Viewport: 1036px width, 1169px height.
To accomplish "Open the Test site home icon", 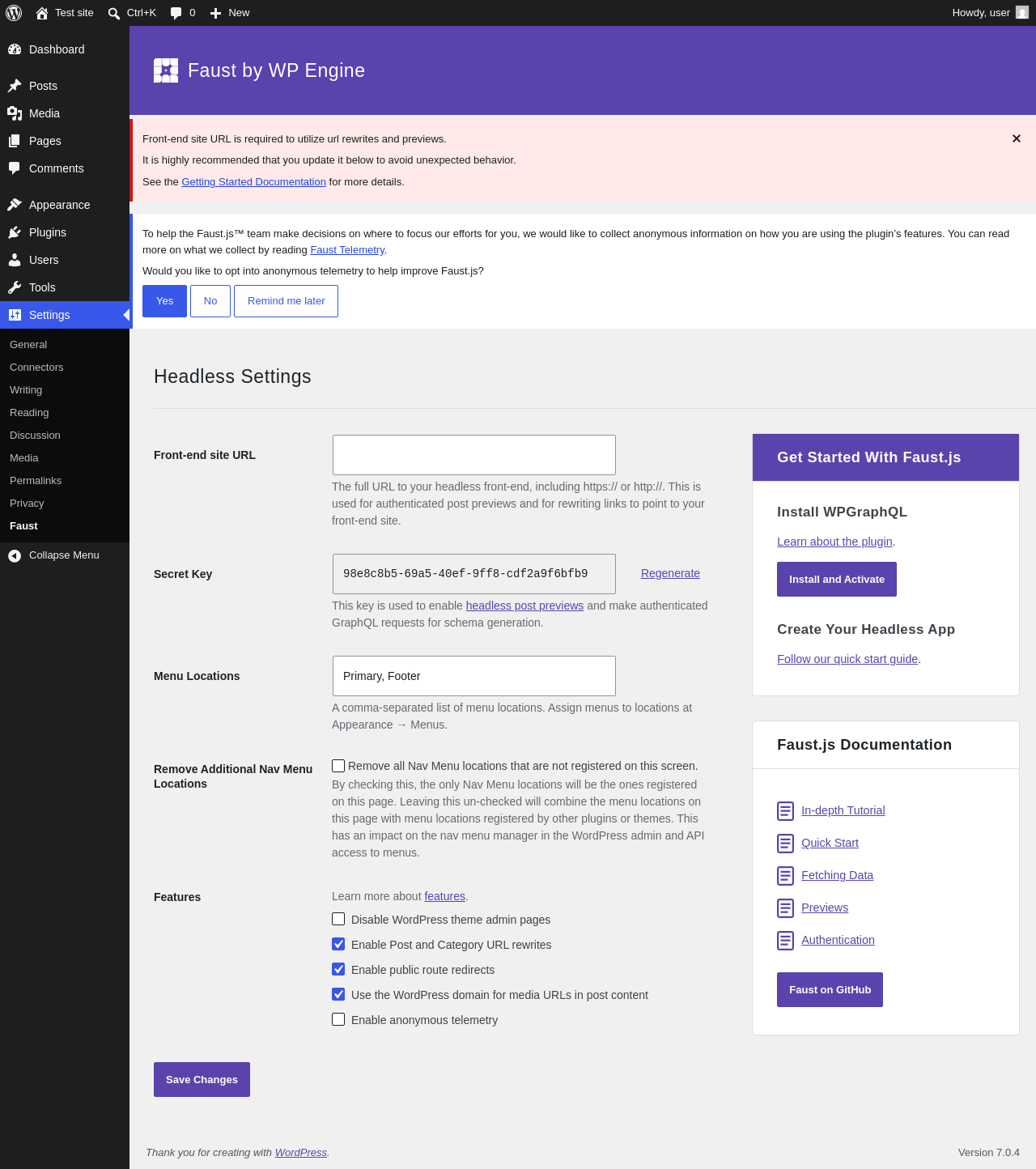I will [42, 13].
